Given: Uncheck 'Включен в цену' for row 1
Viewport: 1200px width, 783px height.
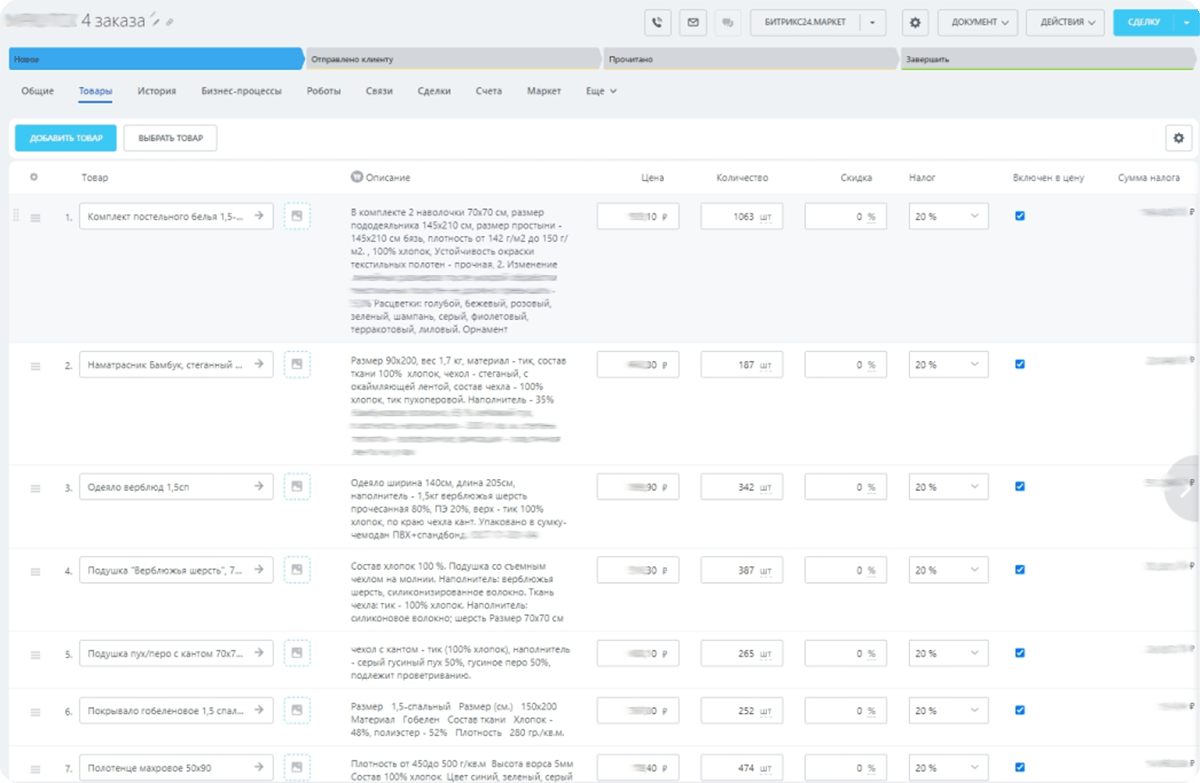Looking at the screenshot, I should tap(1020, 216).
